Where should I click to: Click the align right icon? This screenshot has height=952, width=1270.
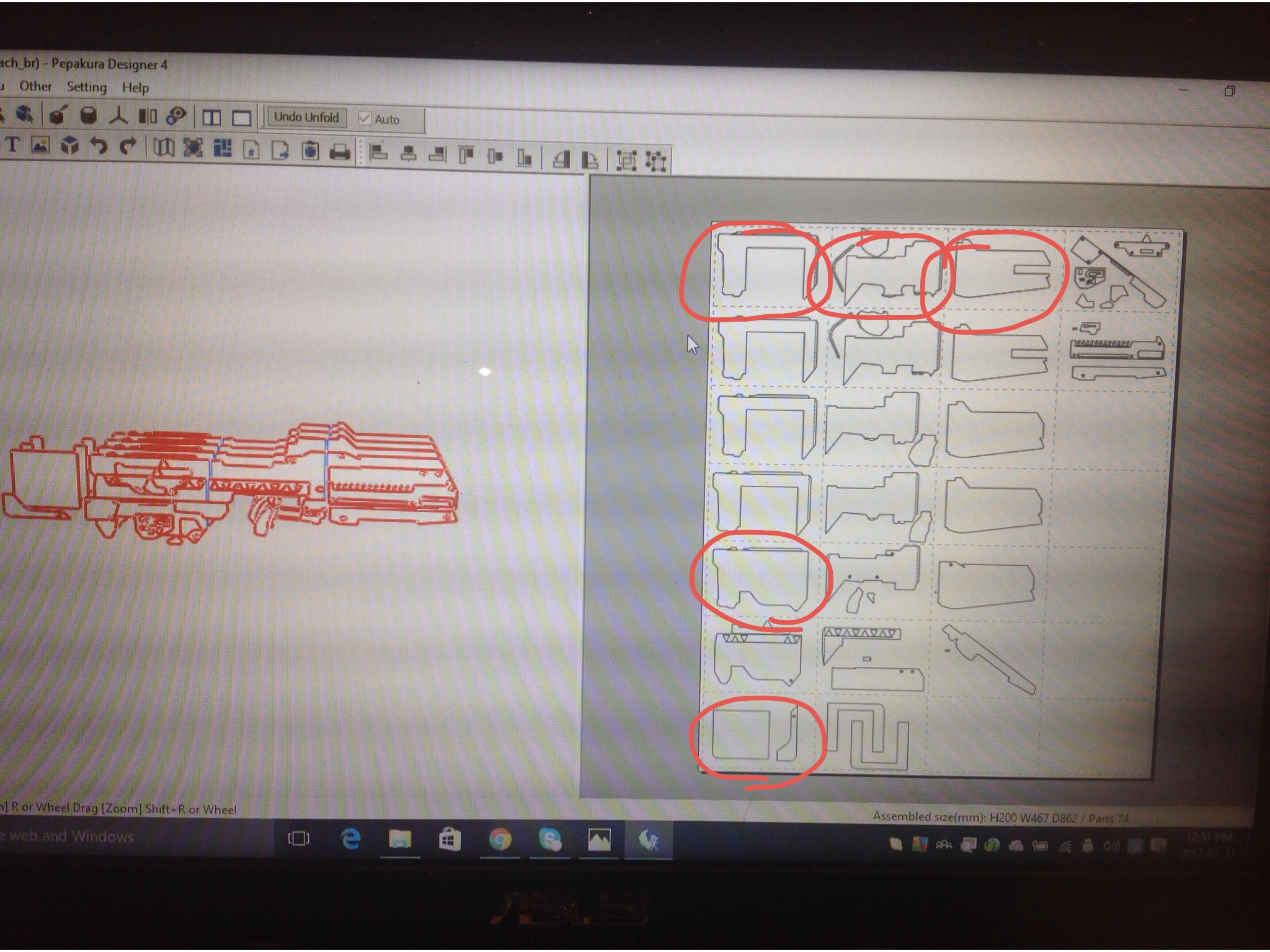pyautogui.click(x=438, y=155)
